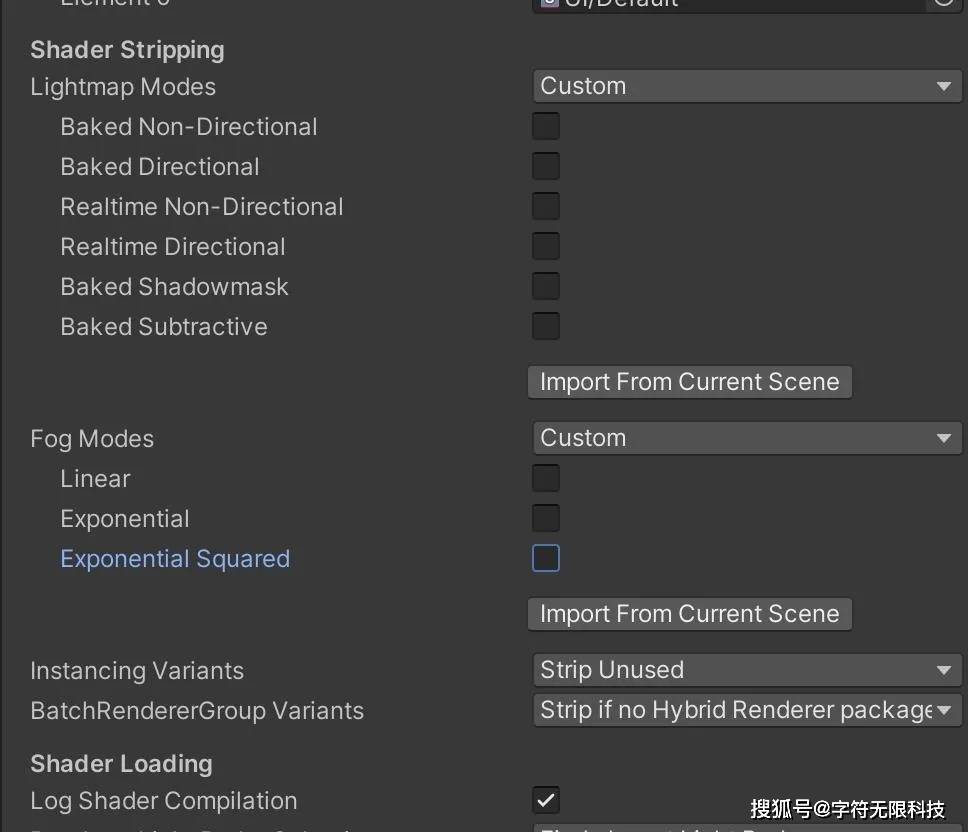Click Import From Current Scene under Fog Modes
The width and height of the screenshot is (968, 832).
point(689,614)
